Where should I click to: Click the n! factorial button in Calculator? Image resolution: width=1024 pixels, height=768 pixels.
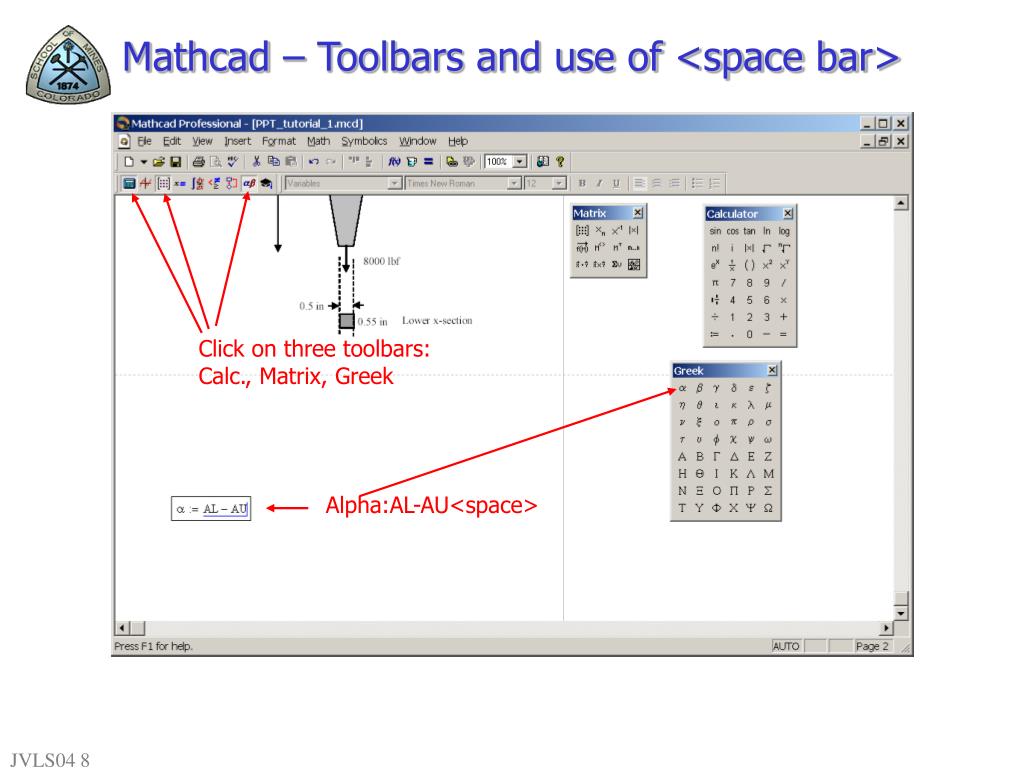(x=715, y=248)
